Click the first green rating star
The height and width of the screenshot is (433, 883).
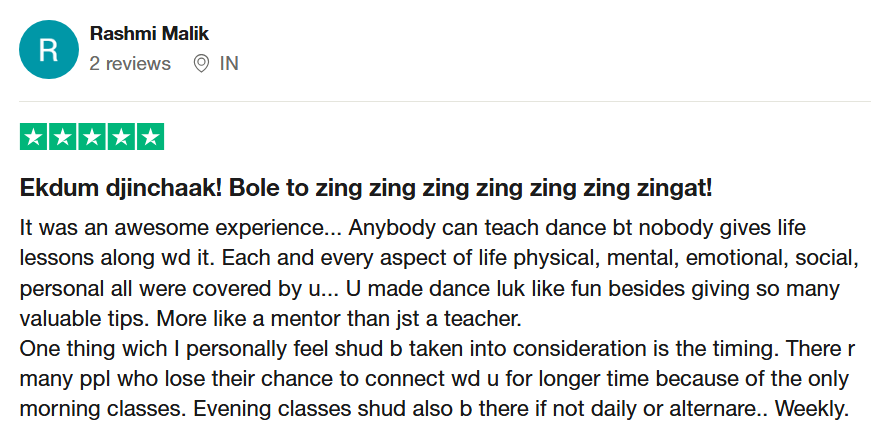[34, 137]
